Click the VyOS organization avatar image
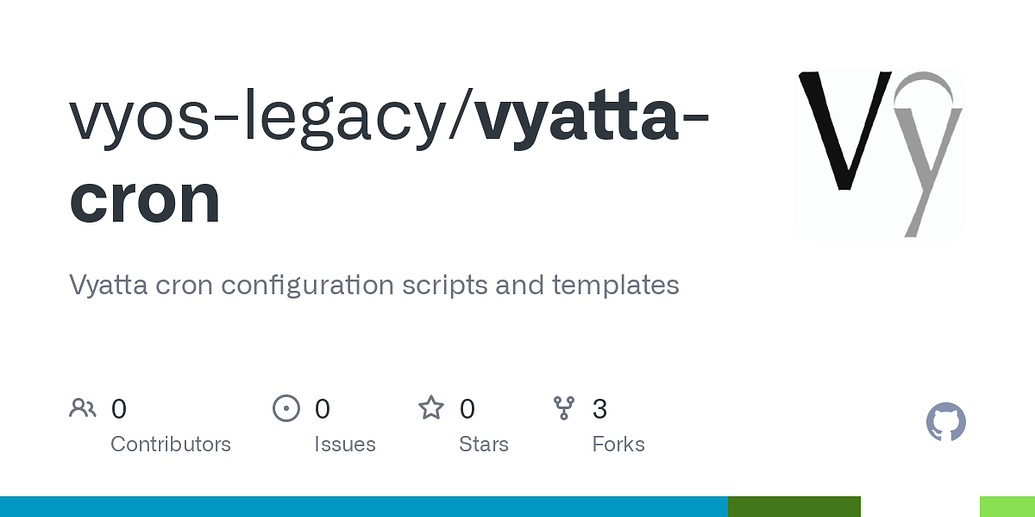Viewport: 1035px width, 517px height. 880,154
